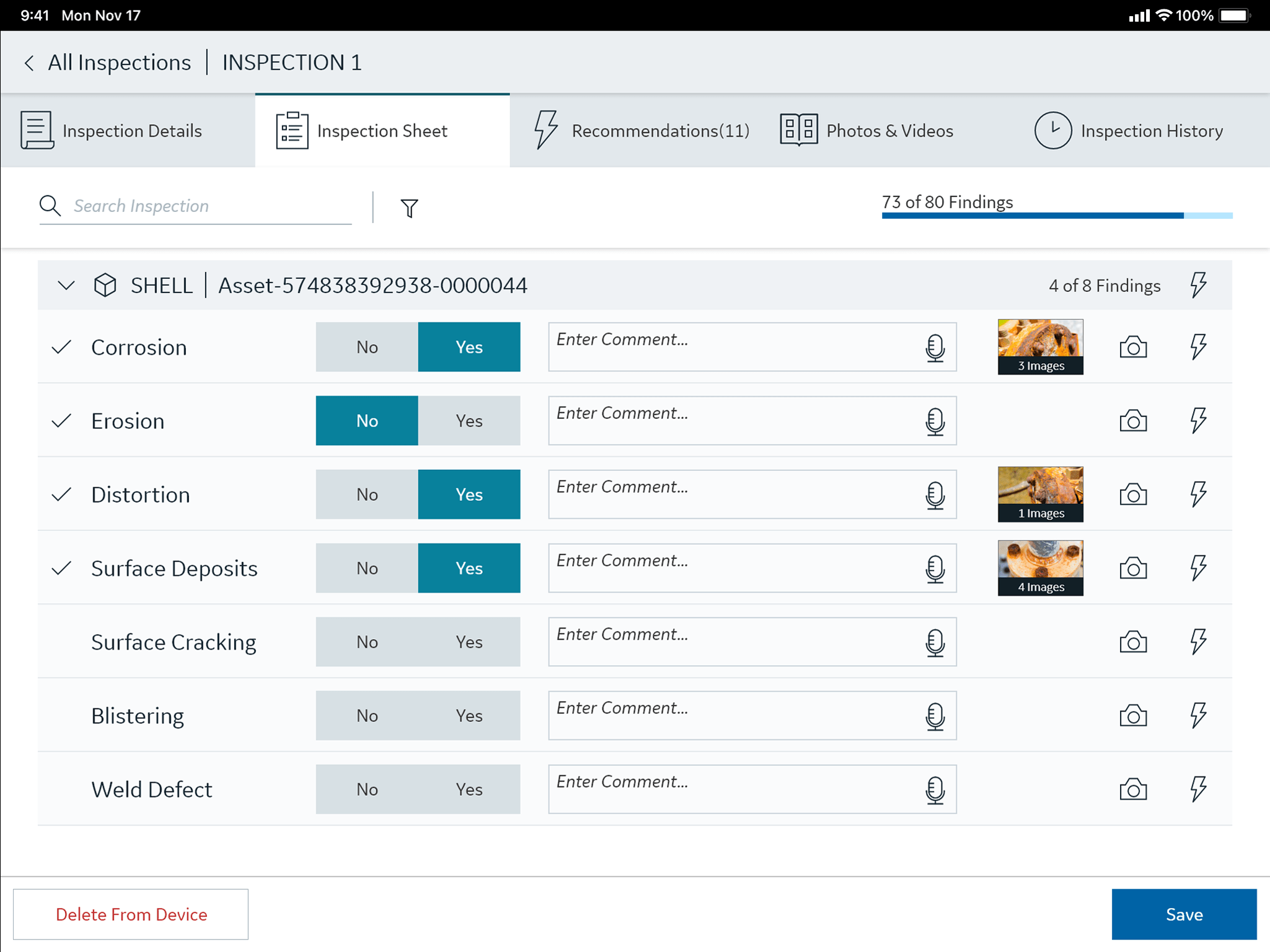Tap the search magnifier icon
Screen dimensions: 1270x952
click(x=50, y=206)
